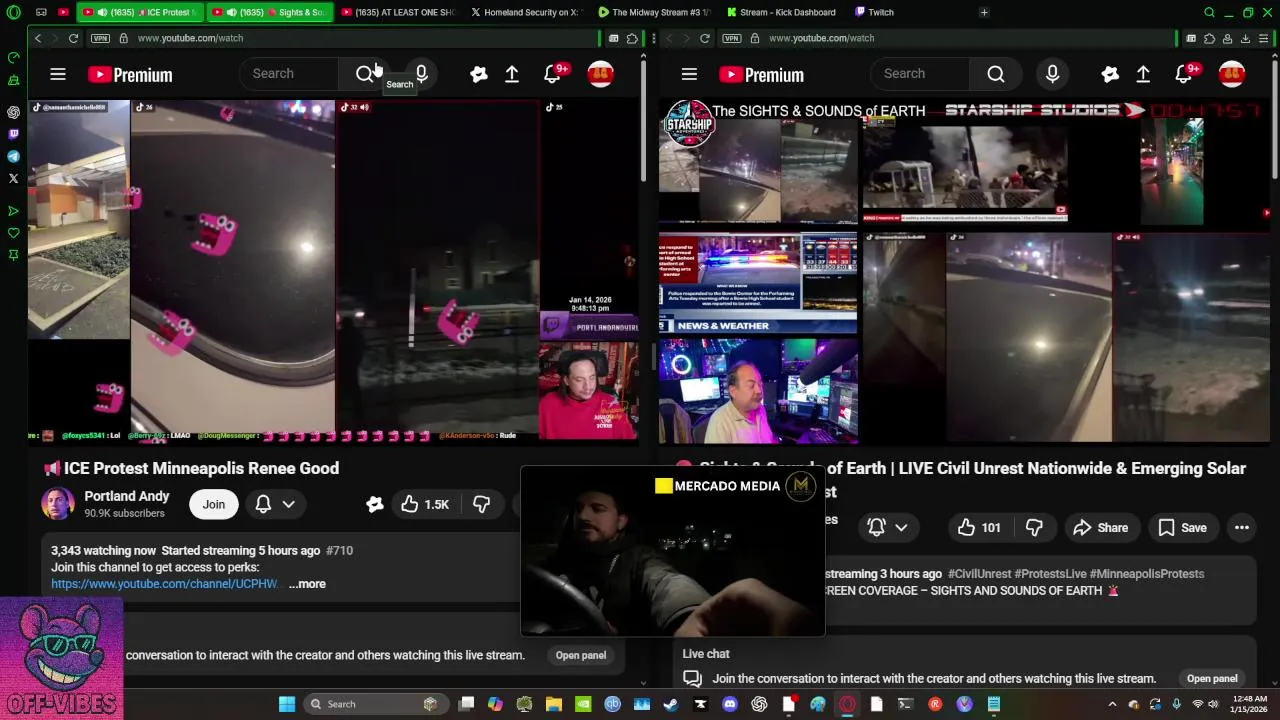
Task: Switch to Stream - Kick Dashboard tab
Action: pyautogui.click(x=784, y=13)
